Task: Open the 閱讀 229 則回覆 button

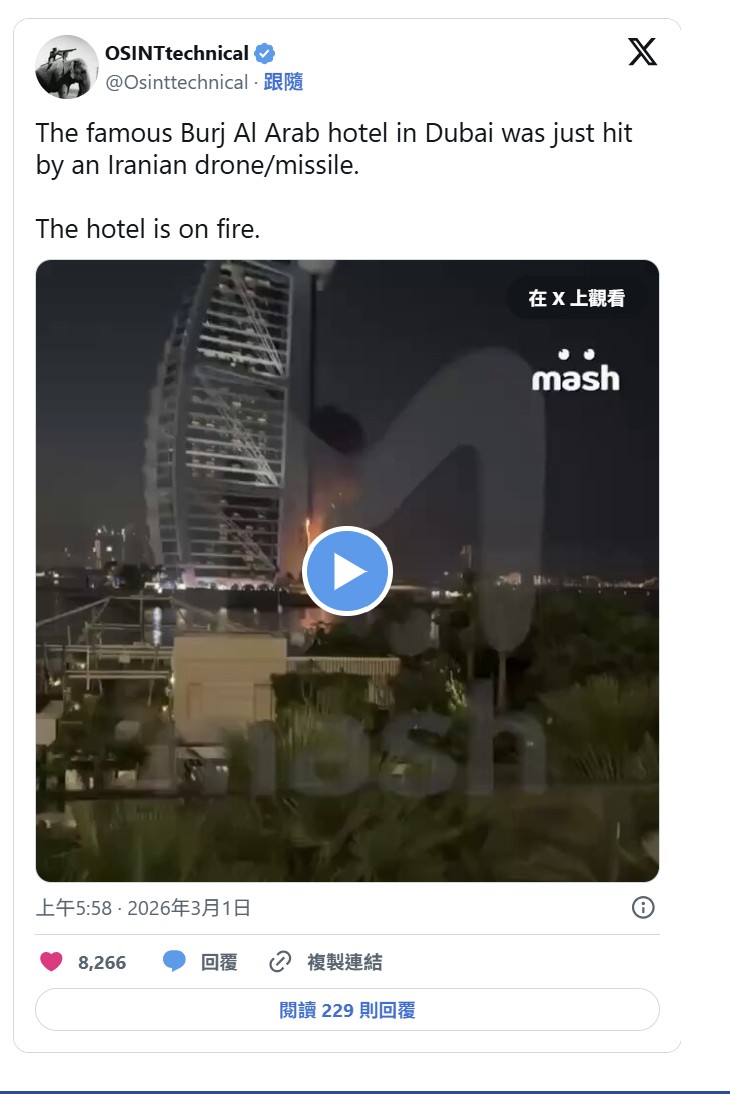Action: click(x=348, y=1010)
